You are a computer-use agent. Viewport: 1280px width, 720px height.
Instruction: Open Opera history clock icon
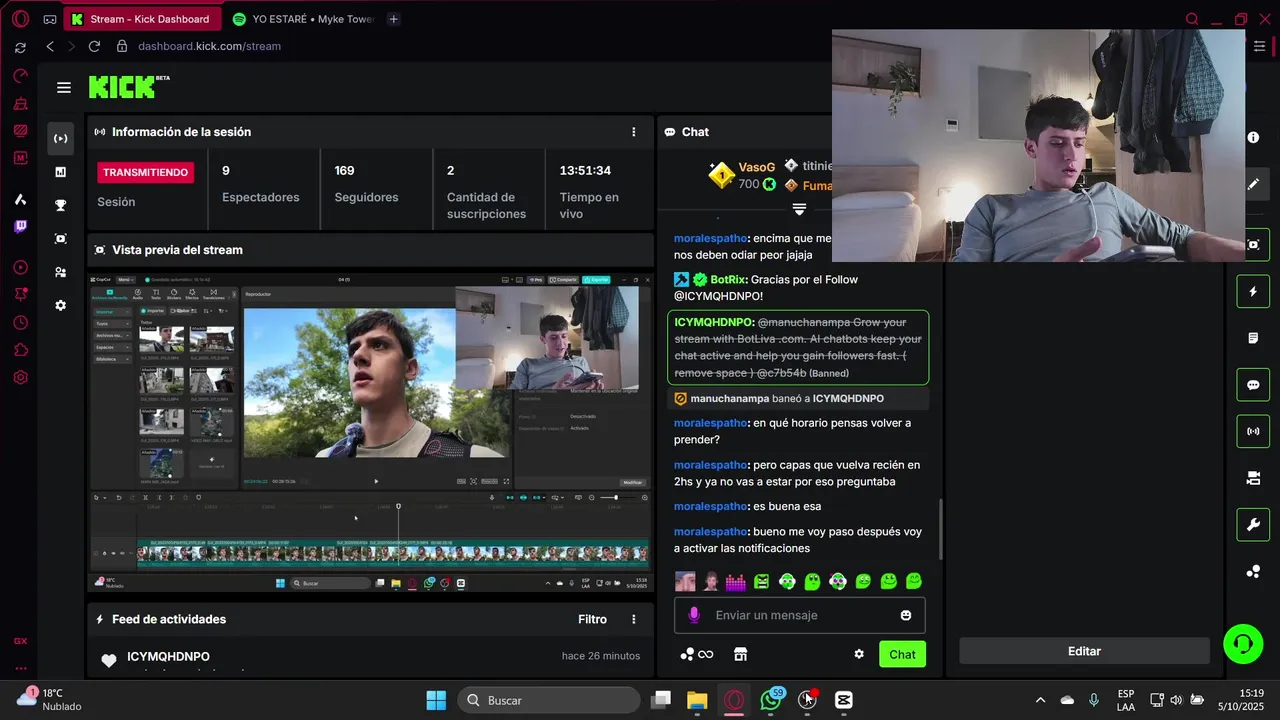pos(20,322)
